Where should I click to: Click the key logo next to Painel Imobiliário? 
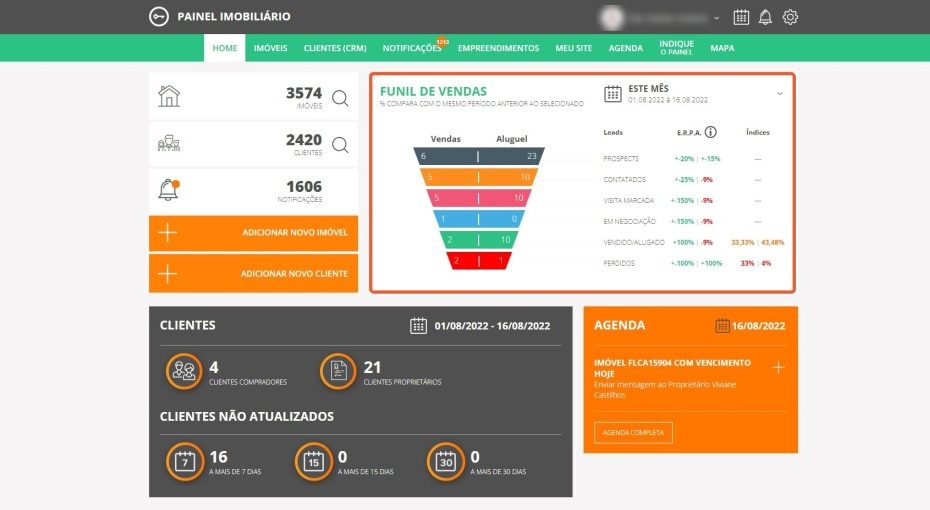pyautogui.click(x=158, y=17)
